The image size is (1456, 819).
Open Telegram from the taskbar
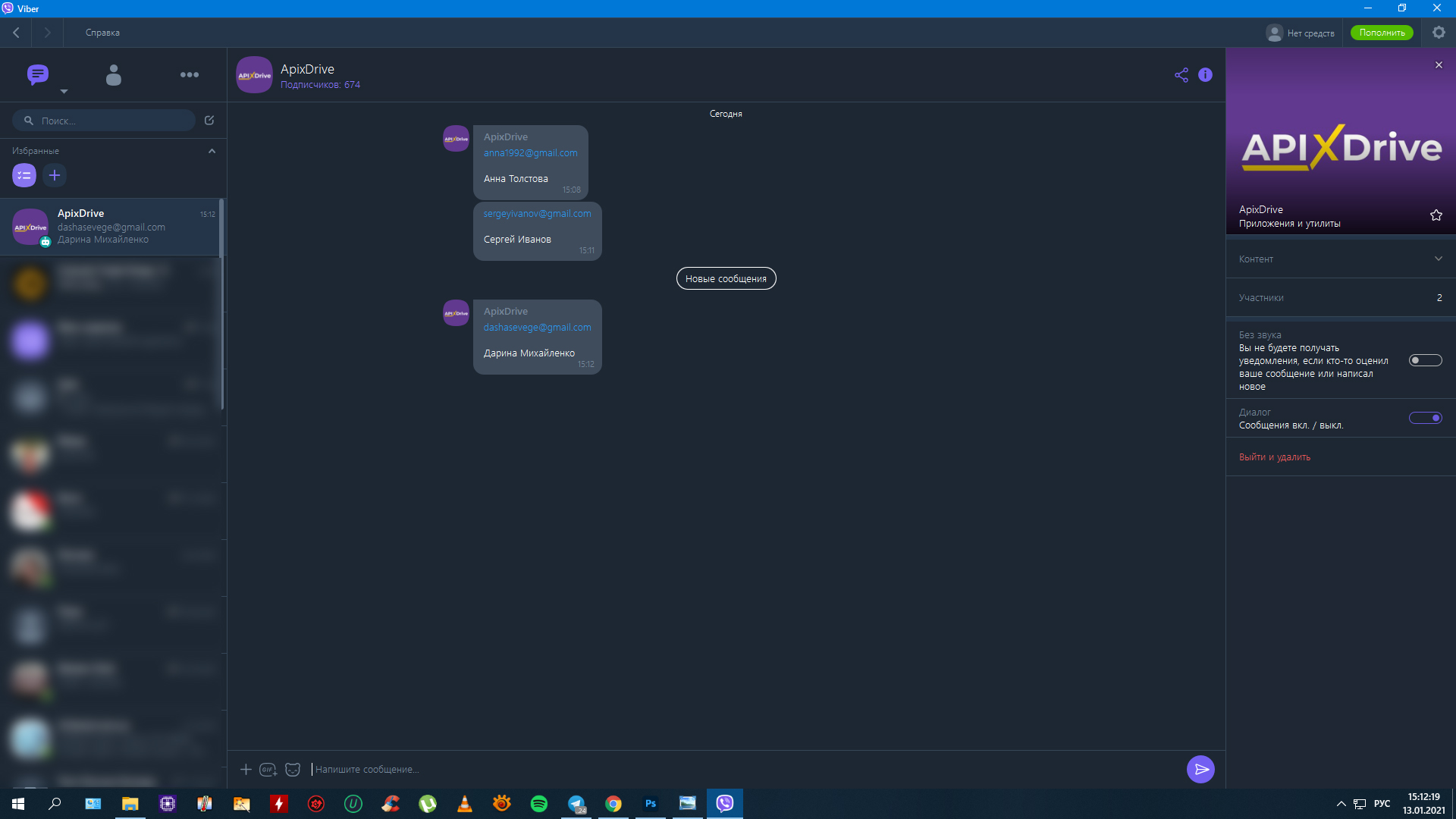tap(576, 804)
